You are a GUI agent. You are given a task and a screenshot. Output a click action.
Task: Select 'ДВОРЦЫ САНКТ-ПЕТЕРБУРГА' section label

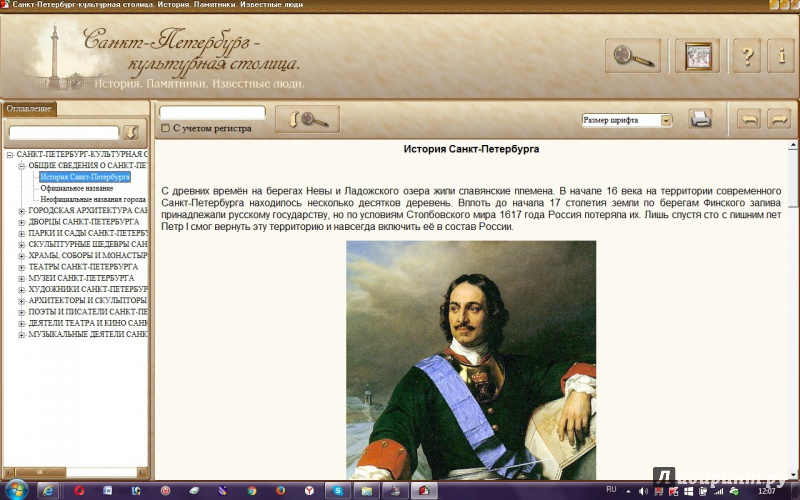click(84, 222)
